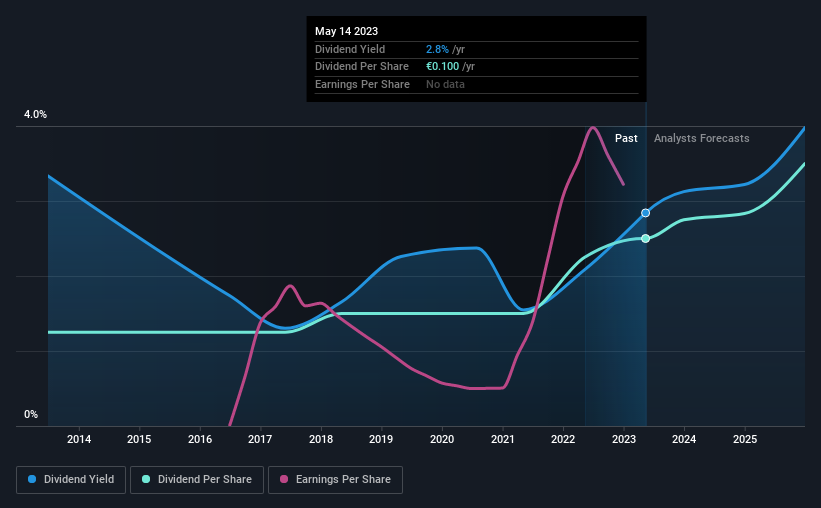Click the 2021 x-axis label
Viewport: 821px width, 508px height.
pos(503,439)
